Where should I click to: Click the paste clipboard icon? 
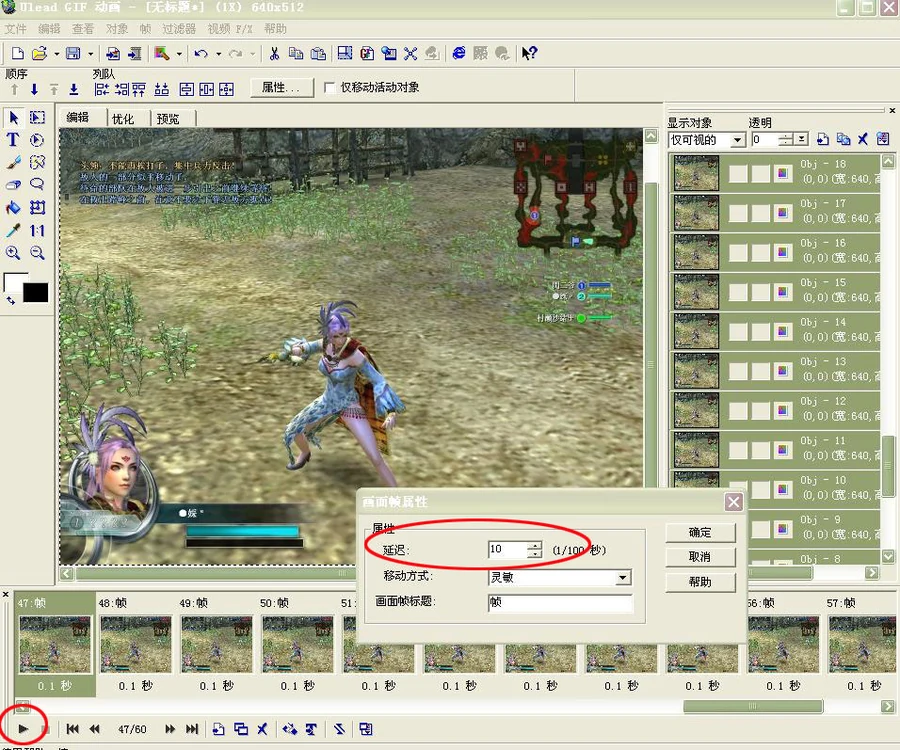319,53
